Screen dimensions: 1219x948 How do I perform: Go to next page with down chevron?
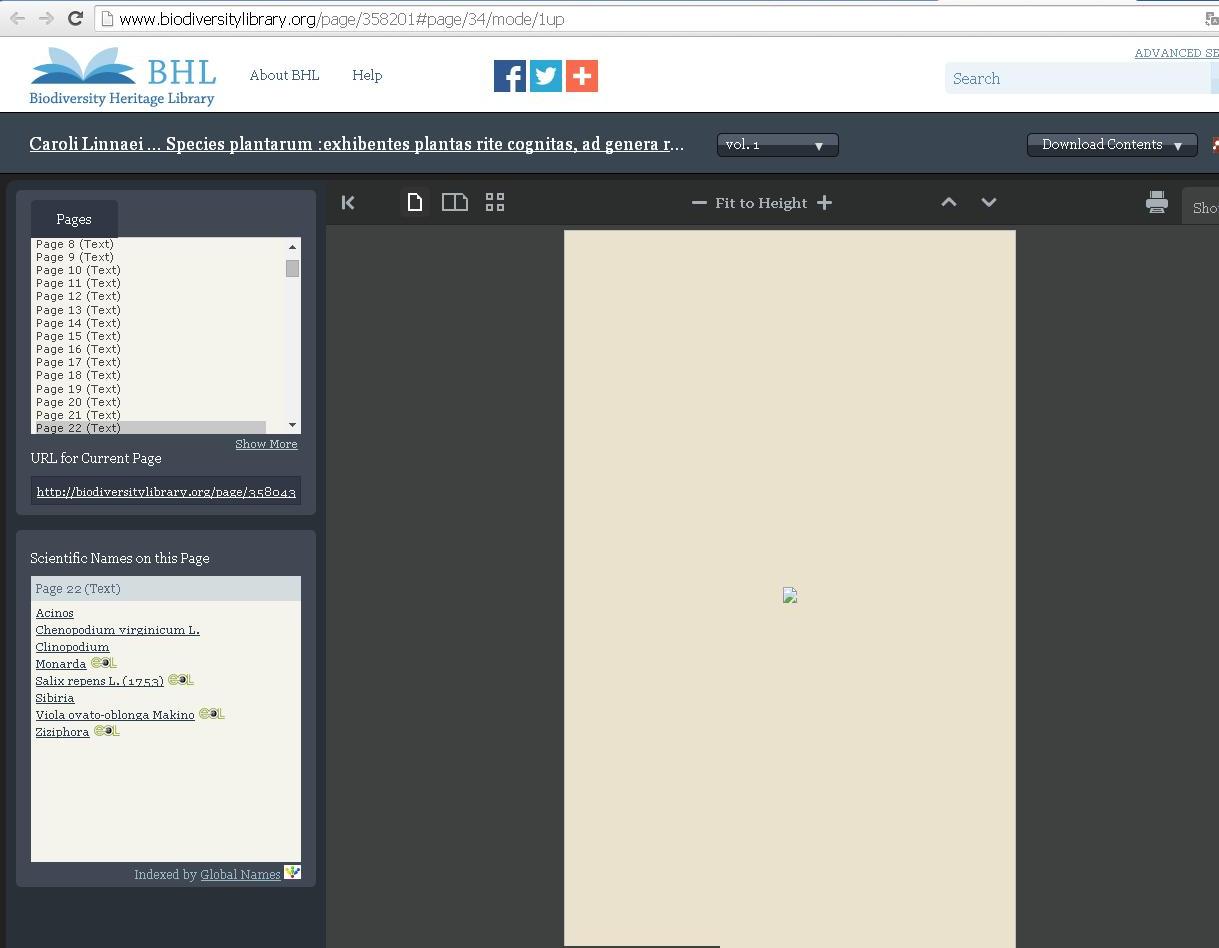click(x=989, y=203)
